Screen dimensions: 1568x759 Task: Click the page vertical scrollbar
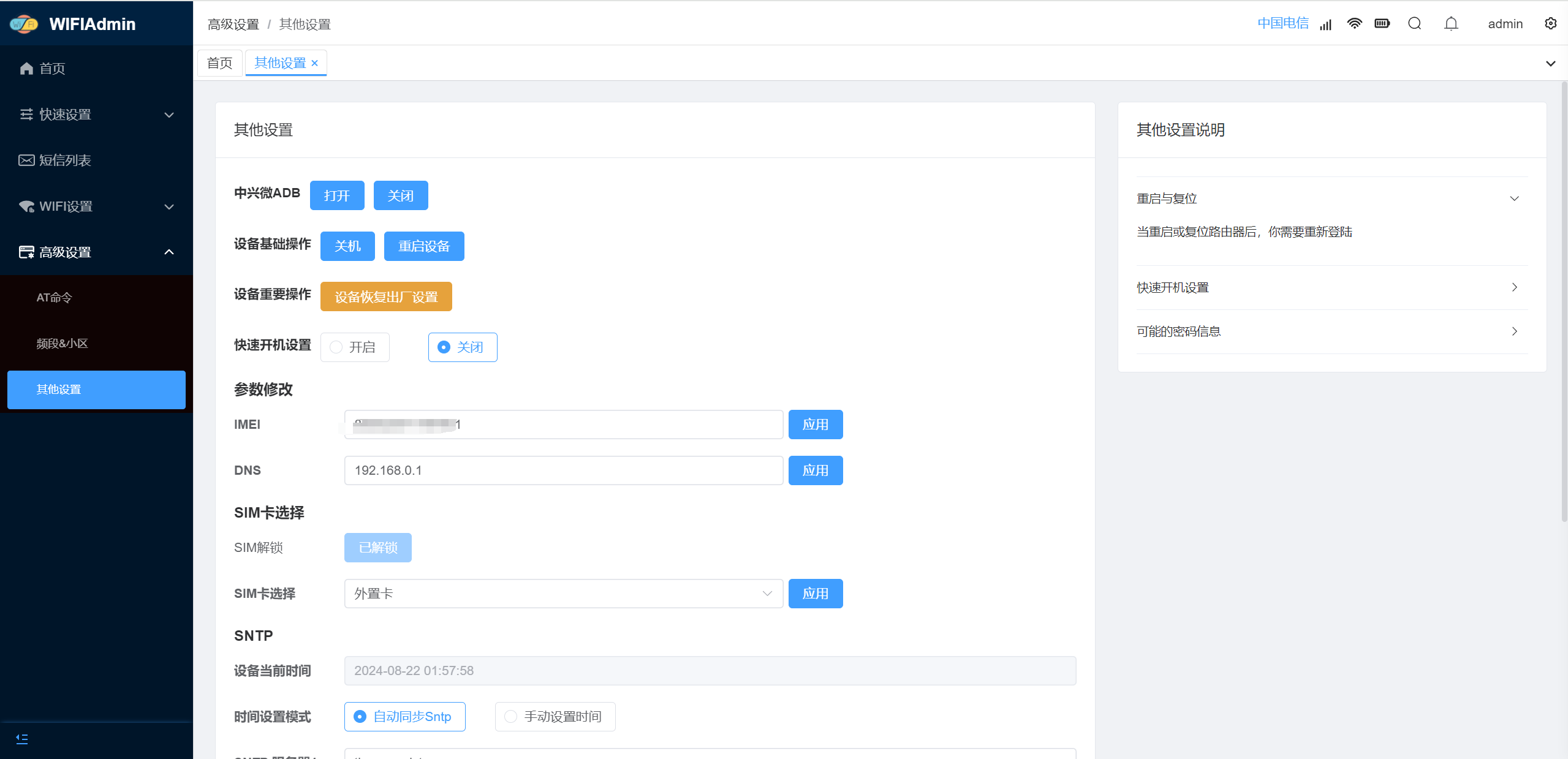[x=1564, y=303]
